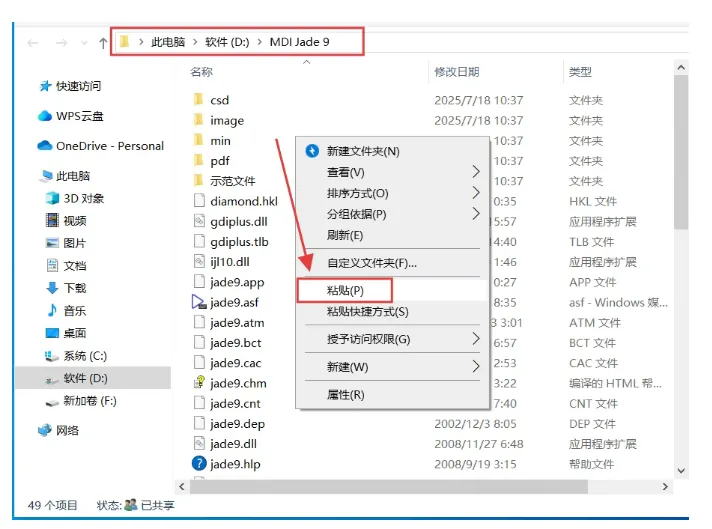Select the diamond.hkl file
This screenshot has height=529, width=712.
pos(244,201)
